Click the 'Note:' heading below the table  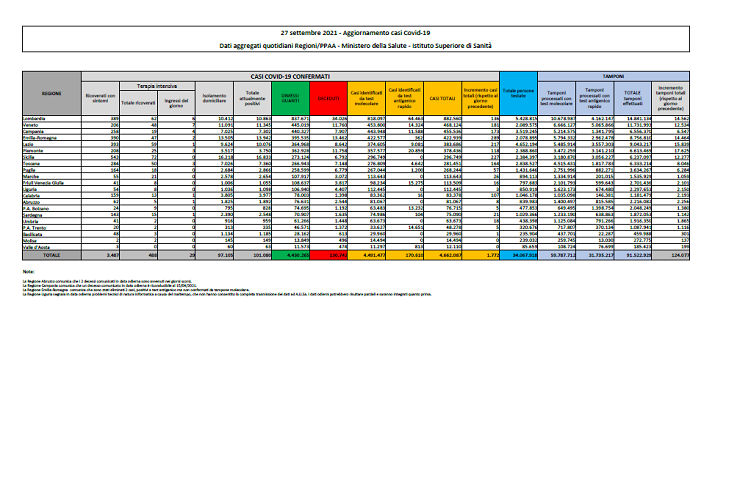pos(26,271)
